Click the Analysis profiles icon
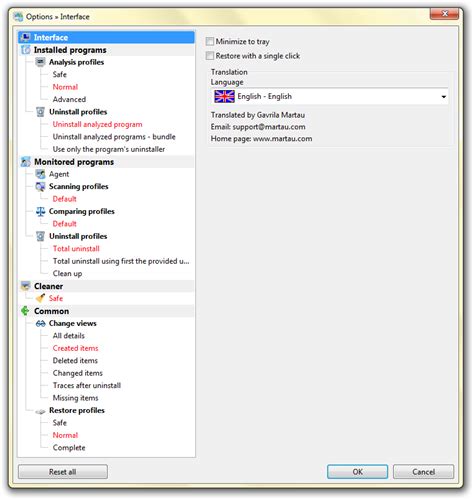 click(40, 62)
